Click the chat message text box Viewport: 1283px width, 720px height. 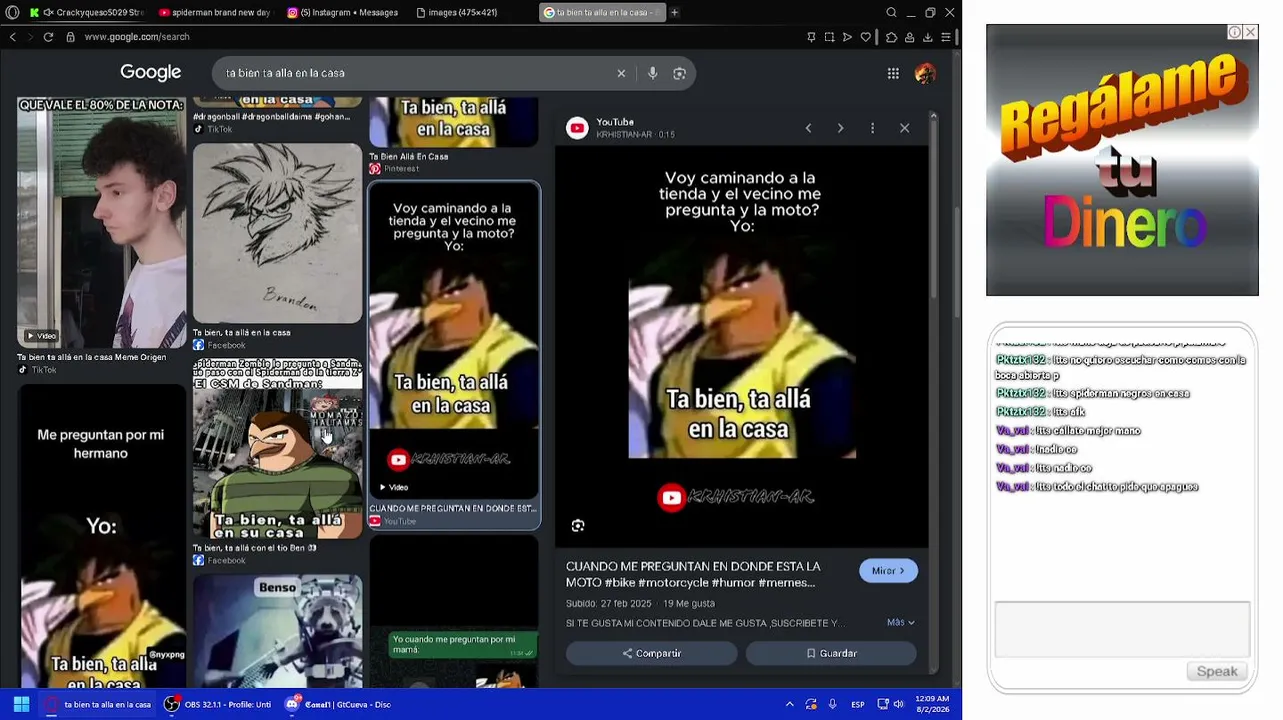[x=1122, y=629]
